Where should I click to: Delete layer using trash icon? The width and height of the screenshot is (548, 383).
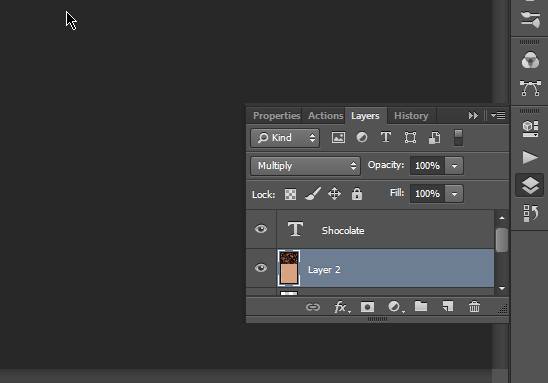click(x=474, y=307)
